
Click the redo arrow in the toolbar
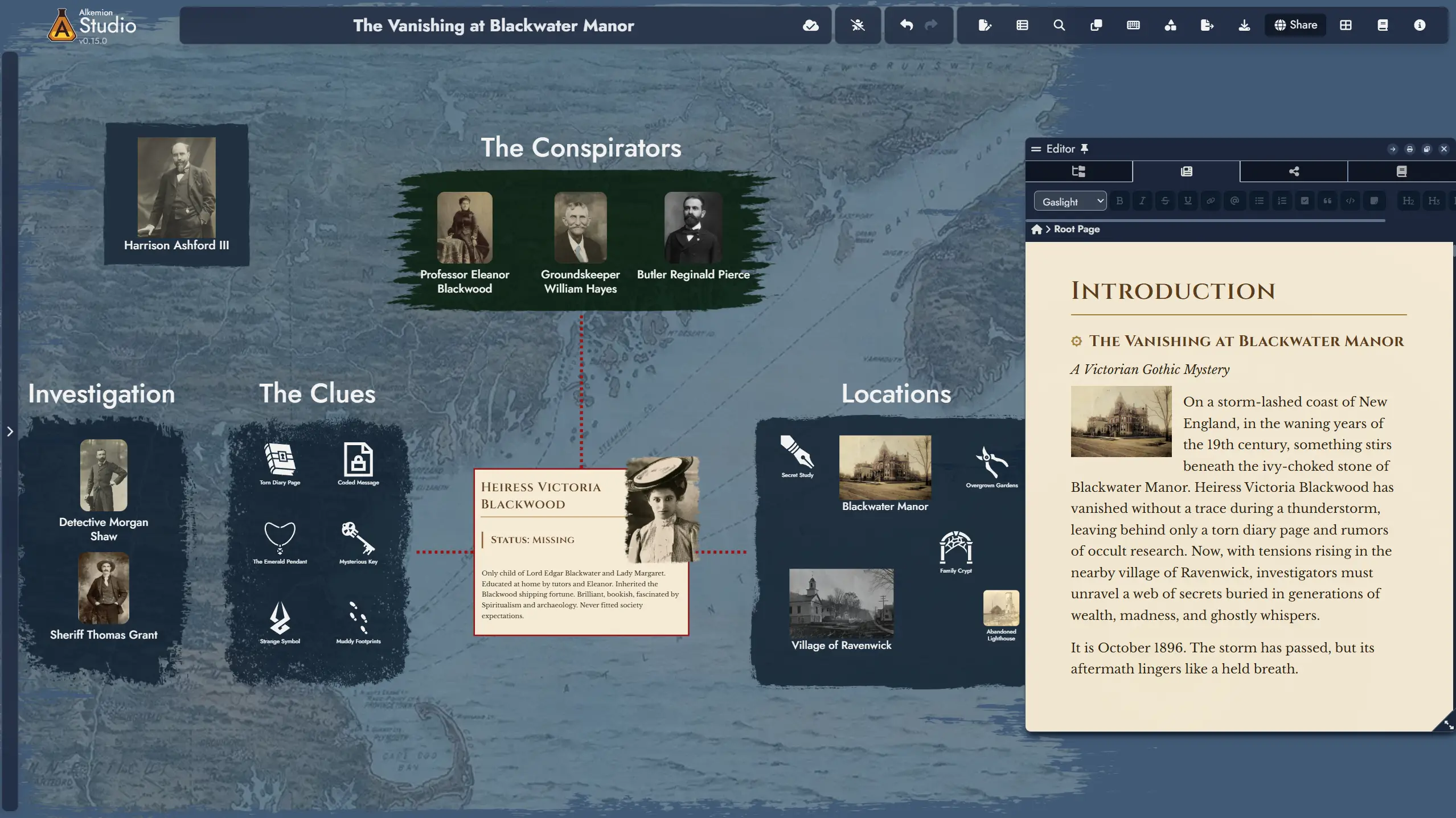pos(932,25)
